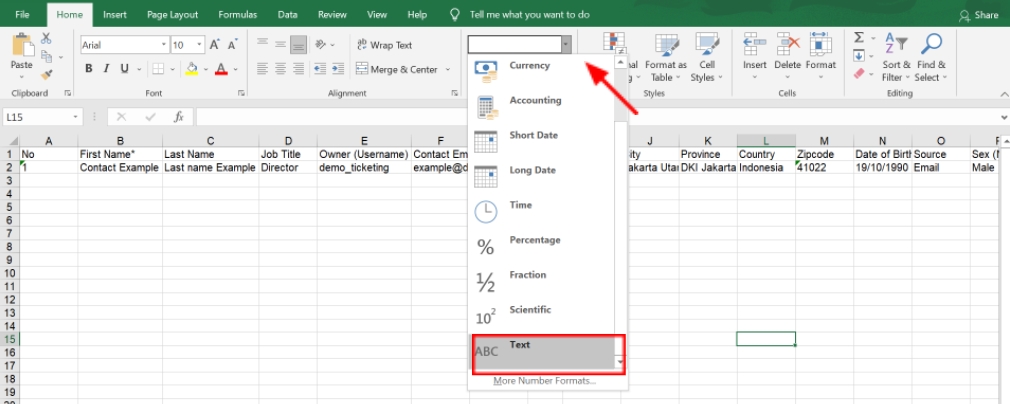Toggle Wrap Text
Image resolution: width=1010 pixels, height=404 pixels.
[383, 45]
